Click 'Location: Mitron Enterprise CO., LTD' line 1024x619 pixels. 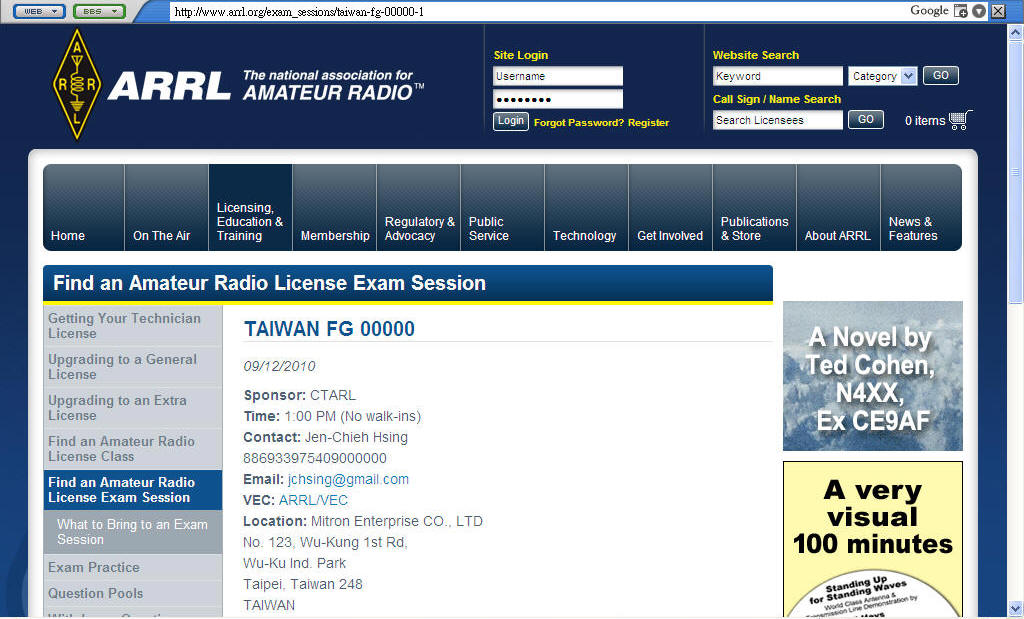point(363,521)
